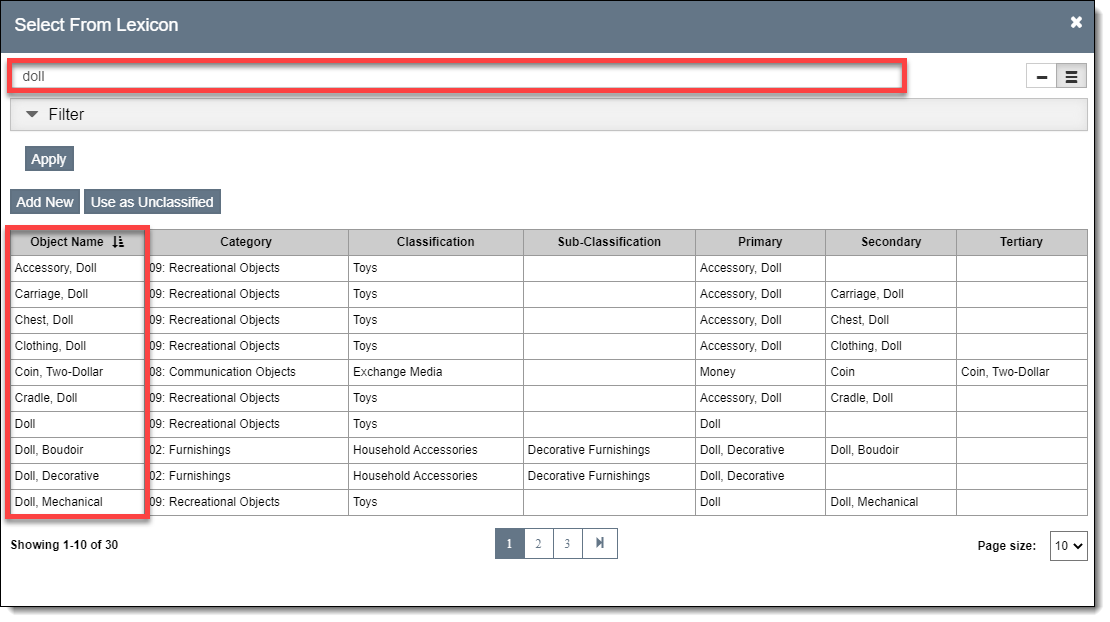Select the 'Doll, Boudoir' object name
This screenshot has height=622, width=1110.
49,450
